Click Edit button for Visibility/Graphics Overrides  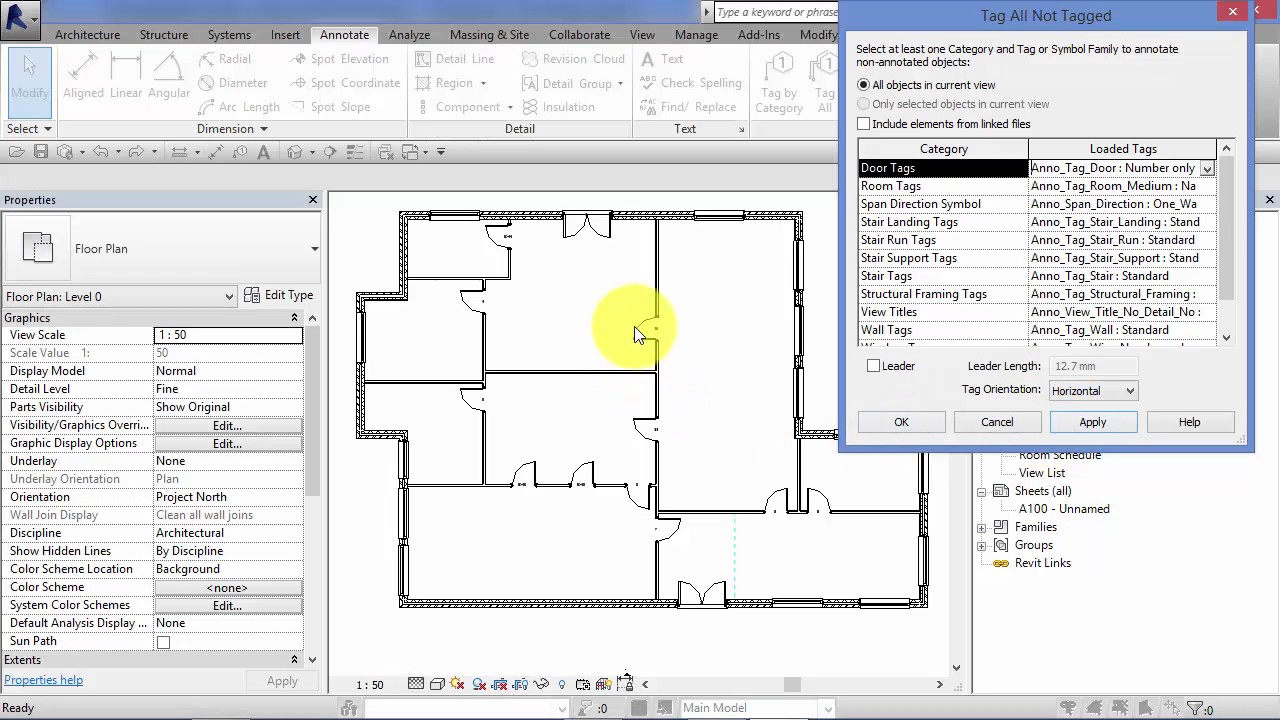click(x=228, y=425)
